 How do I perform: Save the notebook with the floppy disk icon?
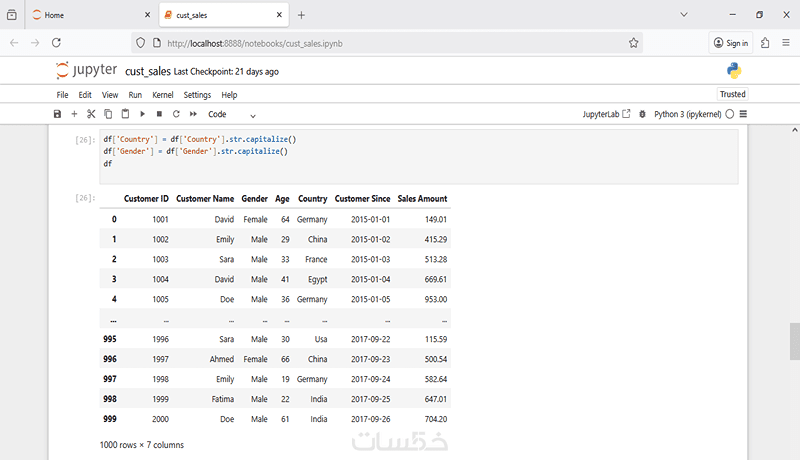[x=57, y=114]
